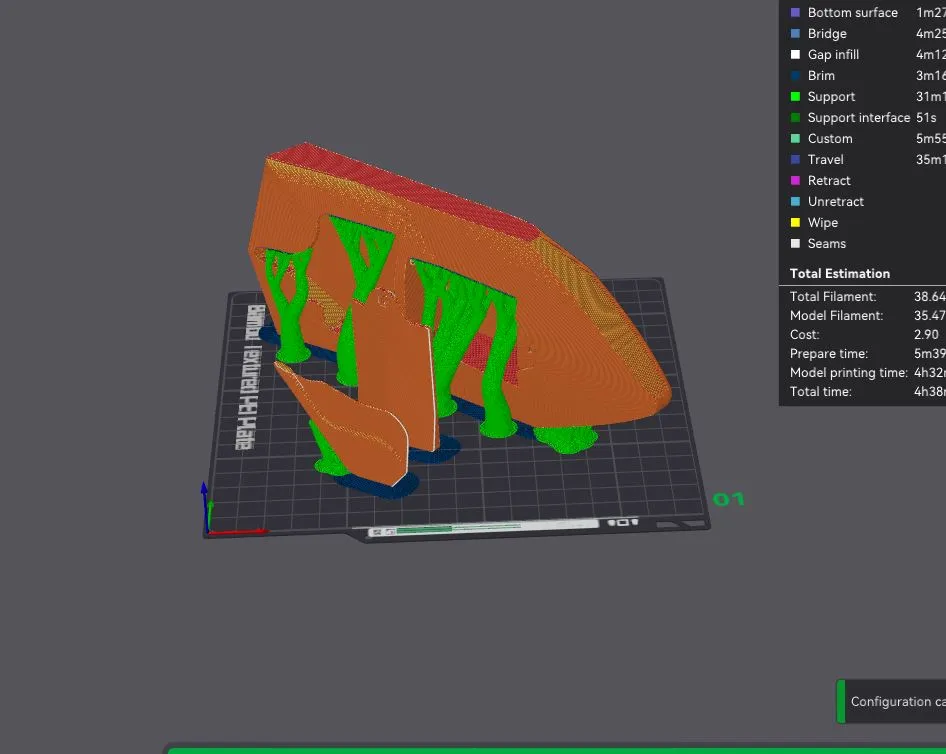Viewport: 946px width, 754px height.
Task: Open the Configuration notification
Action: pyautogui.click(x=893, y=701)
